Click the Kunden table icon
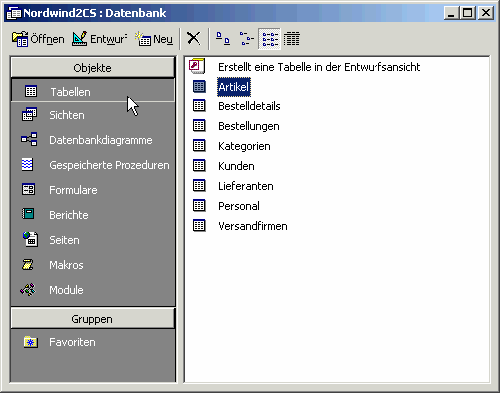The height and width of the screenshot is (393, 500). [199, 166]
